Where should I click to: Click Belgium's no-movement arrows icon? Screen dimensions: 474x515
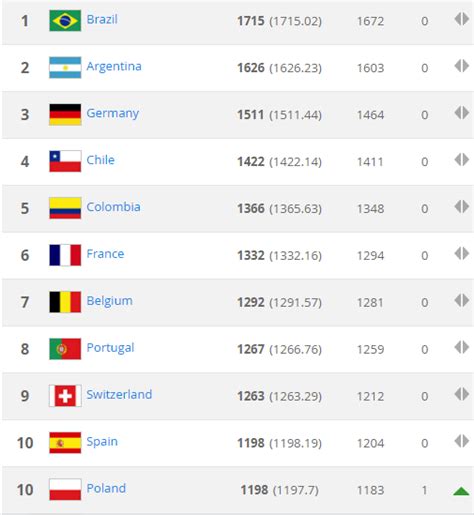(x=462, y=300)
